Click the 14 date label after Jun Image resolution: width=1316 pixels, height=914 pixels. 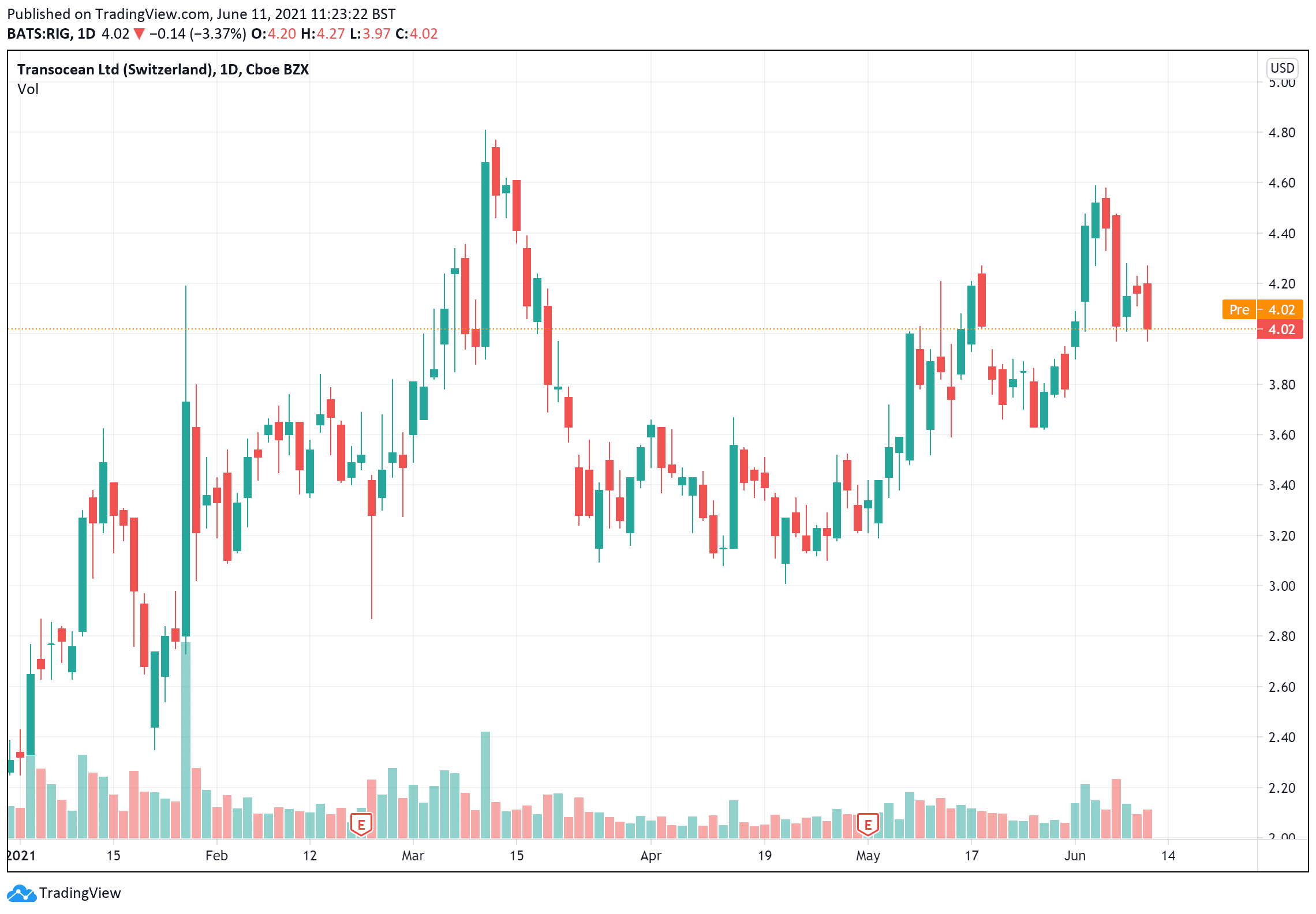click(1168, 856)
